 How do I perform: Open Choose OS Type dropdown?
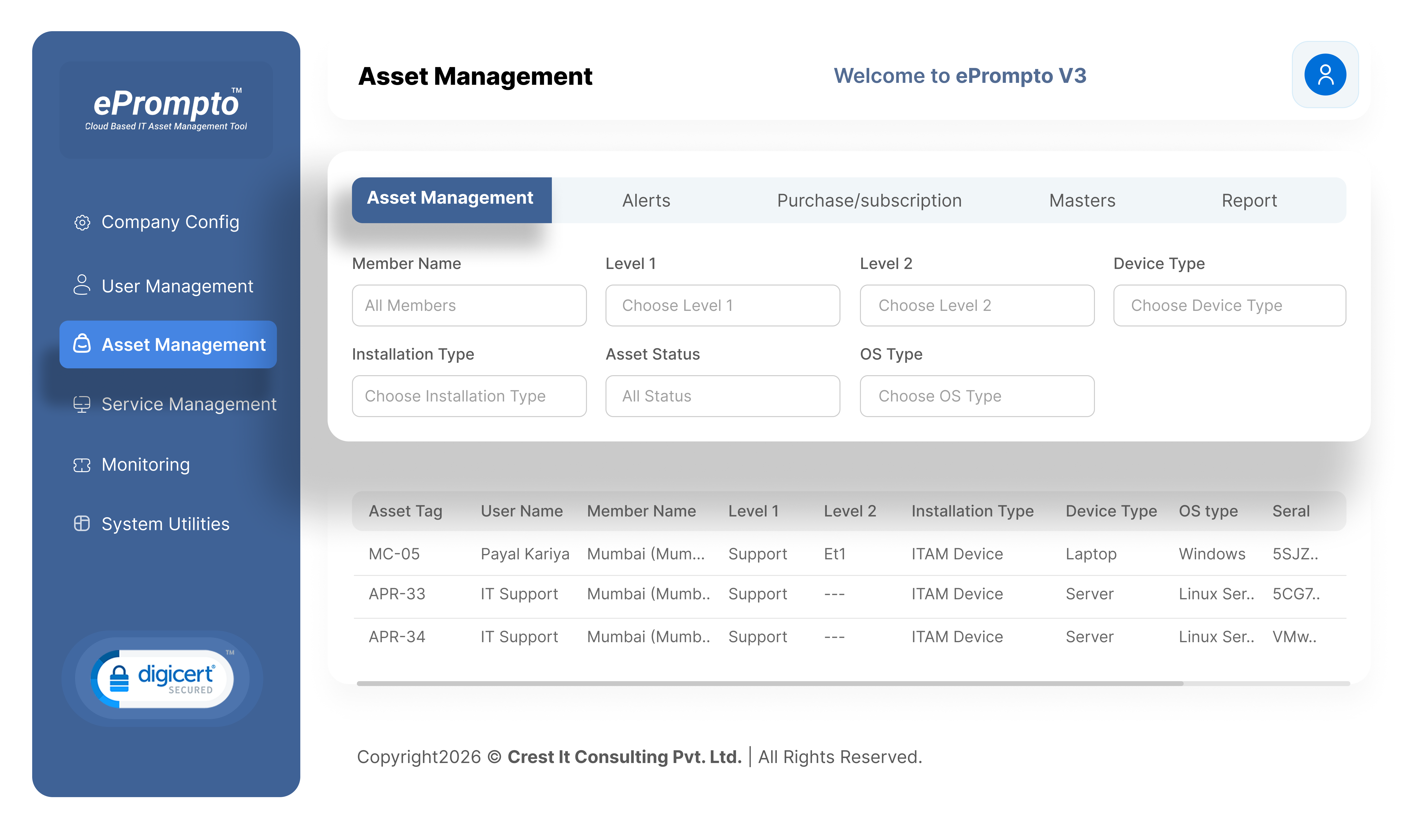coord(977,396)
